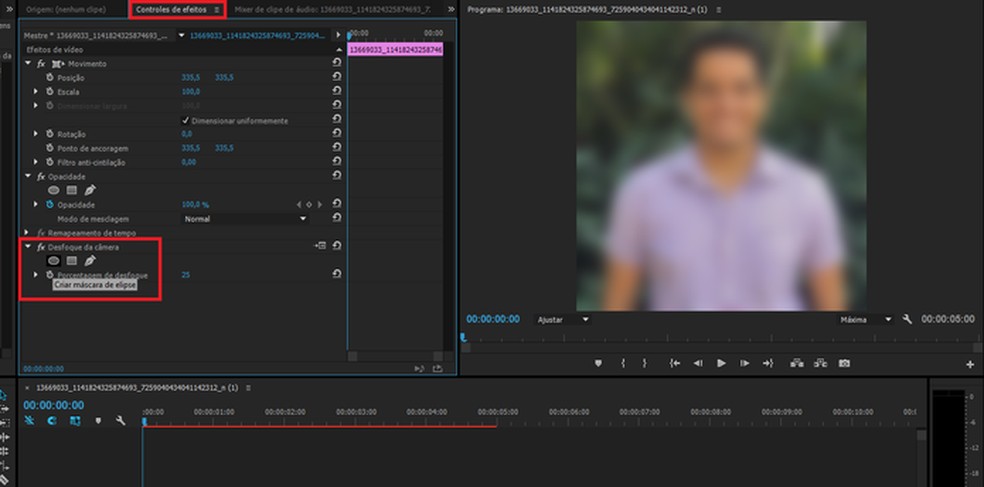Viewport: 984px width, 487px height.
Task: Add a marker in the Program monitor
Action: pos(599,363)
